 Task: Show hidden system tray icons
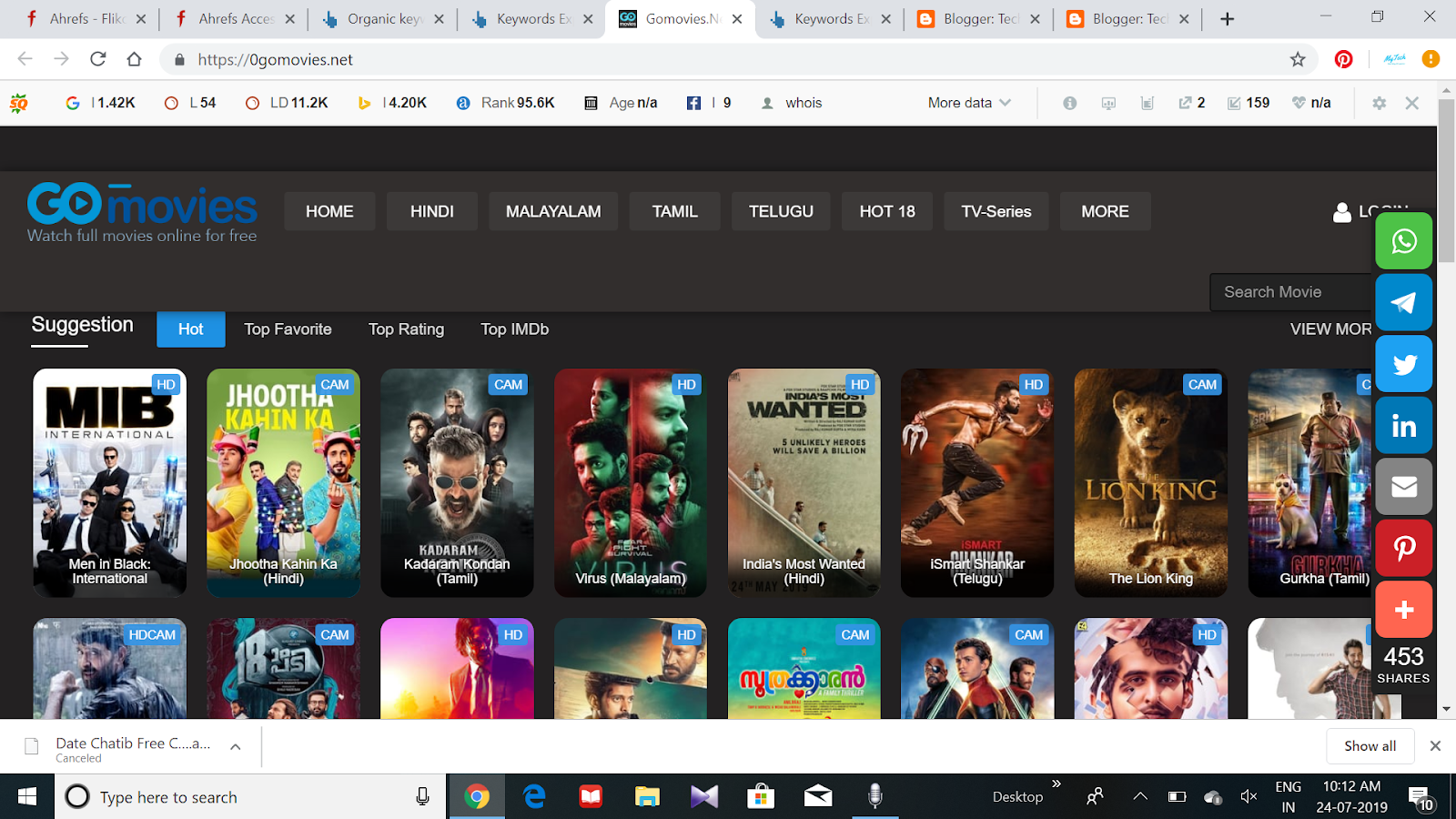(1139, 797)
